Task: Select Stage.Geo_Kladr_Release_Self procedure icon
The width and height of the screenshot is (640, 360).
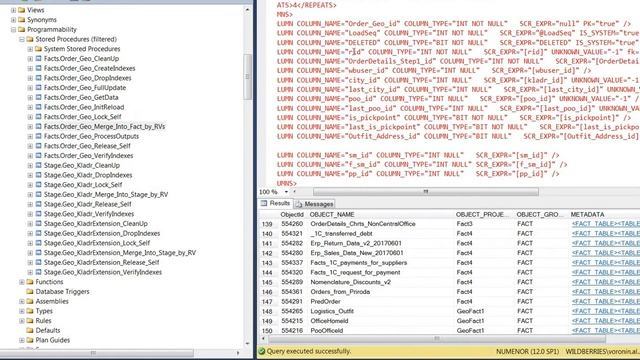Action: (x=39, y=204)
